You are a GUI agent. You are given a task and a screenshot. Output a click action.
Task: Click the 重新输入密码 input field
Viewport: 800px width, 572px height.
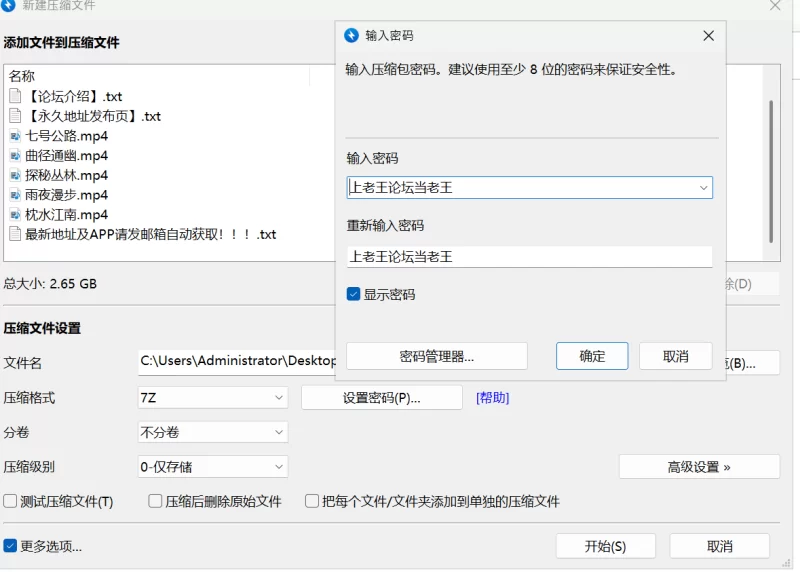(x=528, y=257)
